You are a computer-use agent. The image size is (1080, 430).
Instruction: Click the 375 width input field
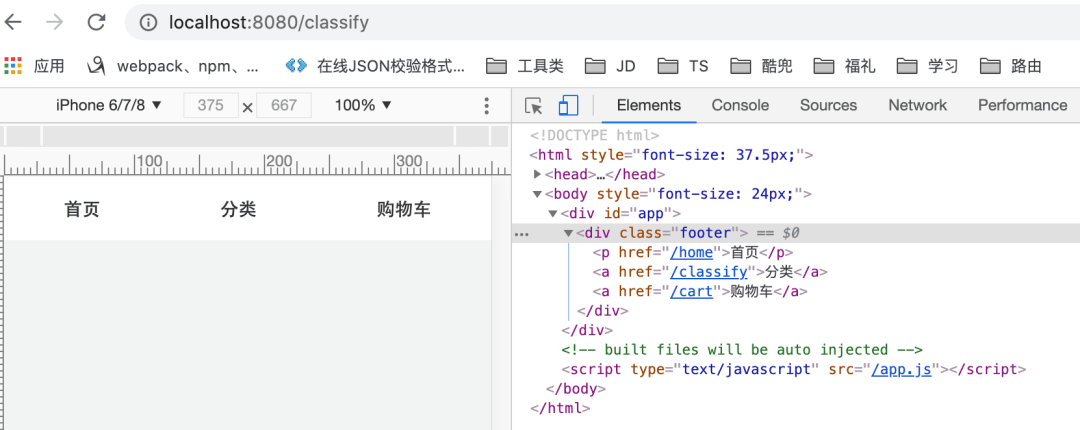tap(211, 105)
